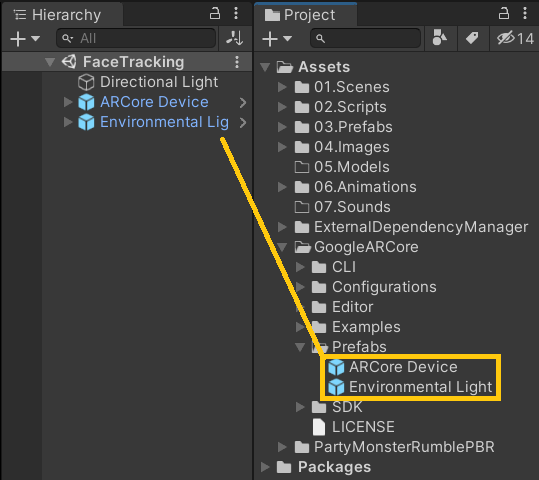Toggle the Hierarchy panel lock icon
539x480 pixels.
click(215, 14)
